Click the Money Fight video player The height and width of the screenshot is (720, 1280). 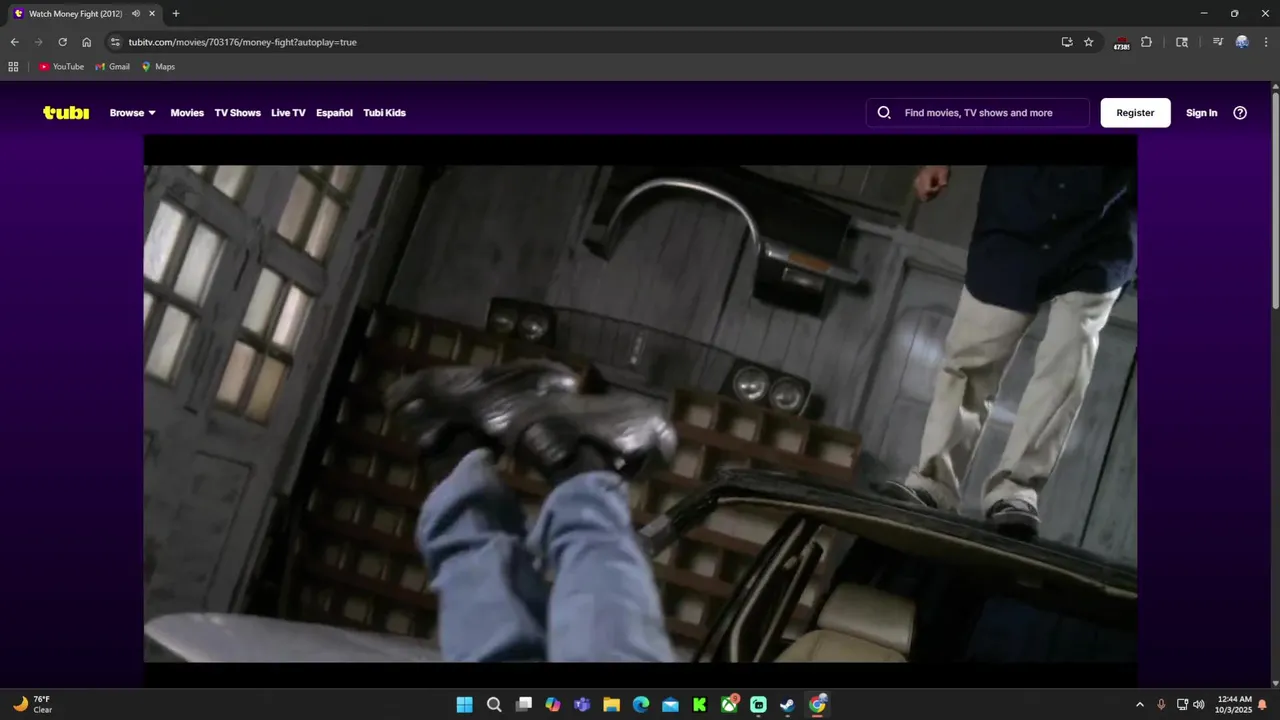coord(640,412)
